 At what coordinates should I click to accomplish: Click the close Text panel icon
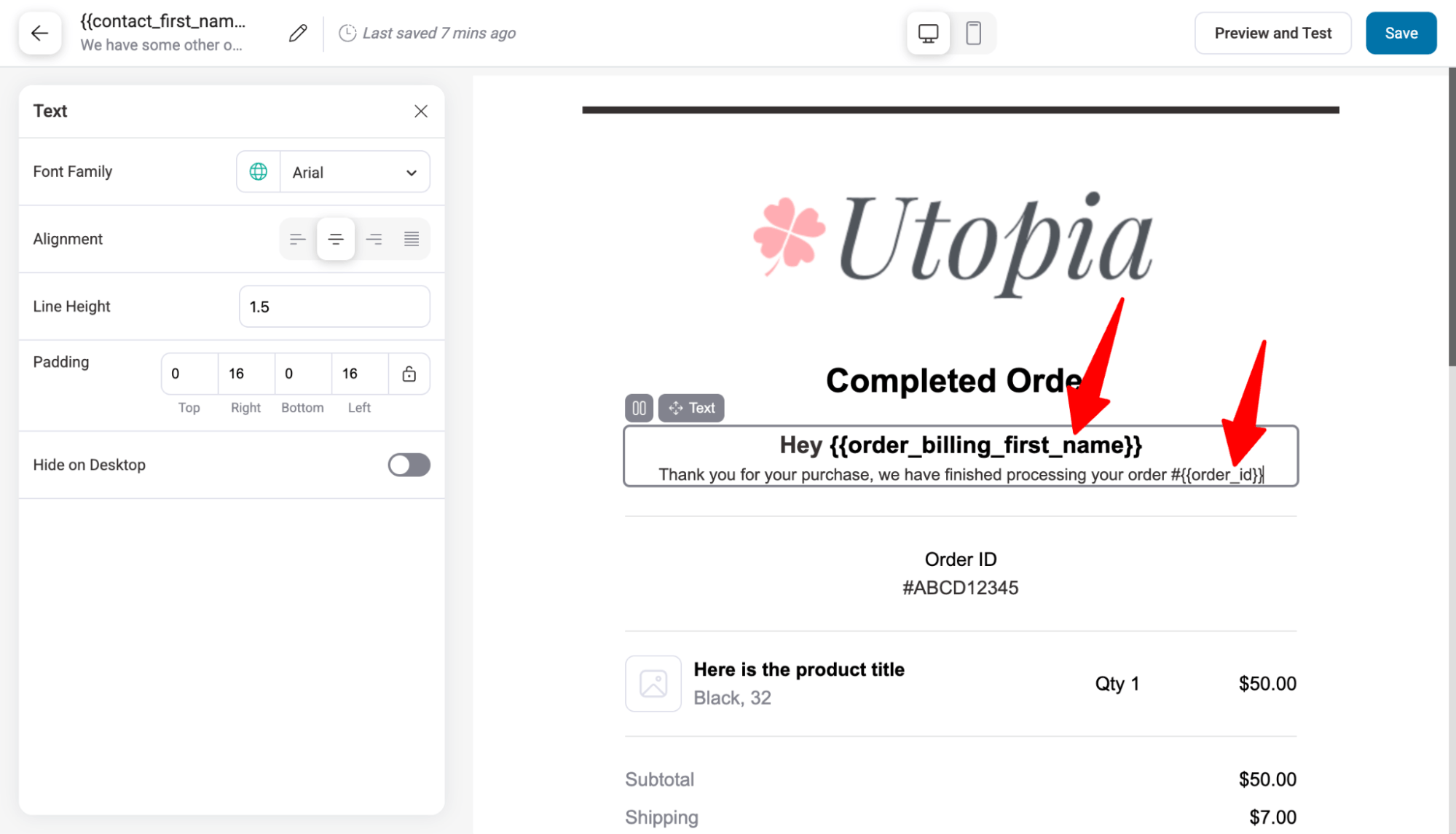[421, 111]
